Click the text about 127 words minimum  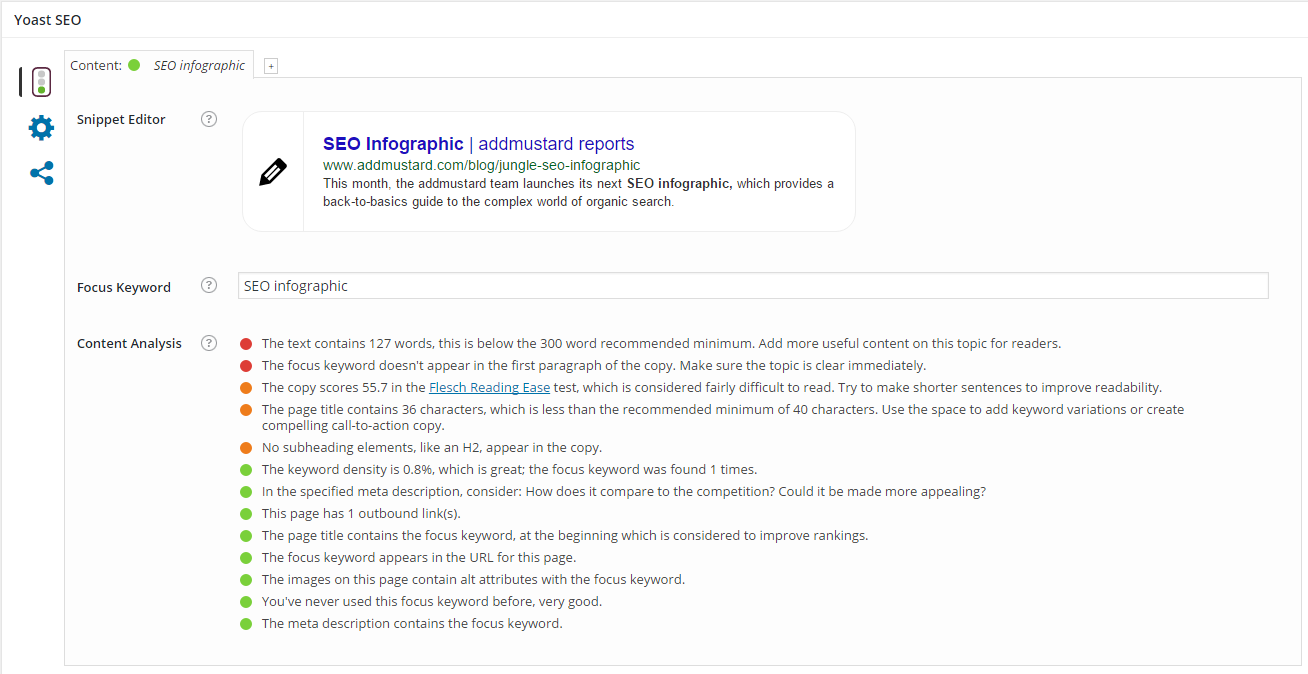click(661, 343)
